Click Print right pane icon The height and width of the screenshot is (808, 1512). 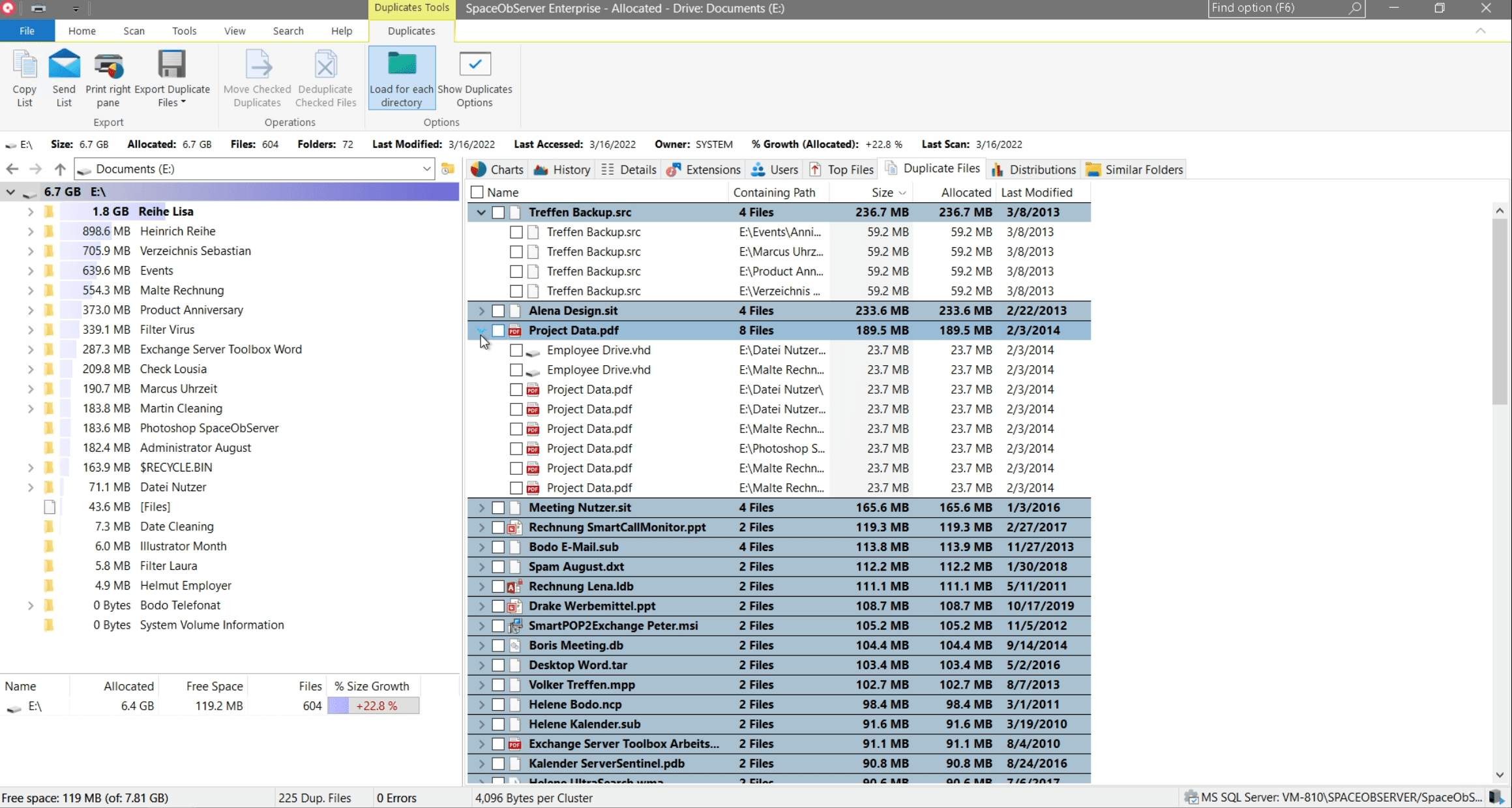click(x=108, y=66)
